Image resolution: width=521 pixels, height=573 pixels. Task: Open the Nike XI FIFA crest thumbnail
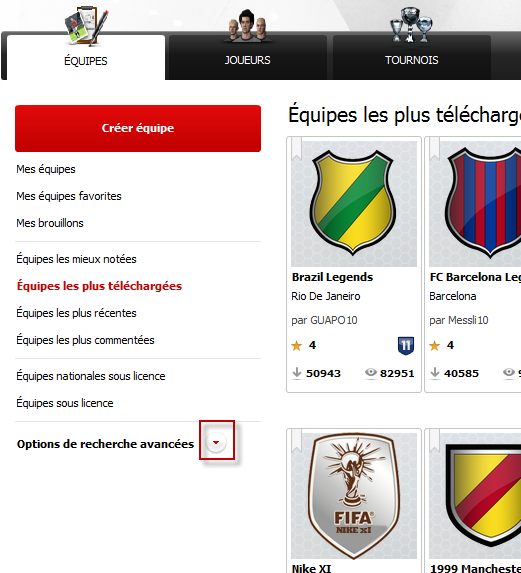[354, 496]
